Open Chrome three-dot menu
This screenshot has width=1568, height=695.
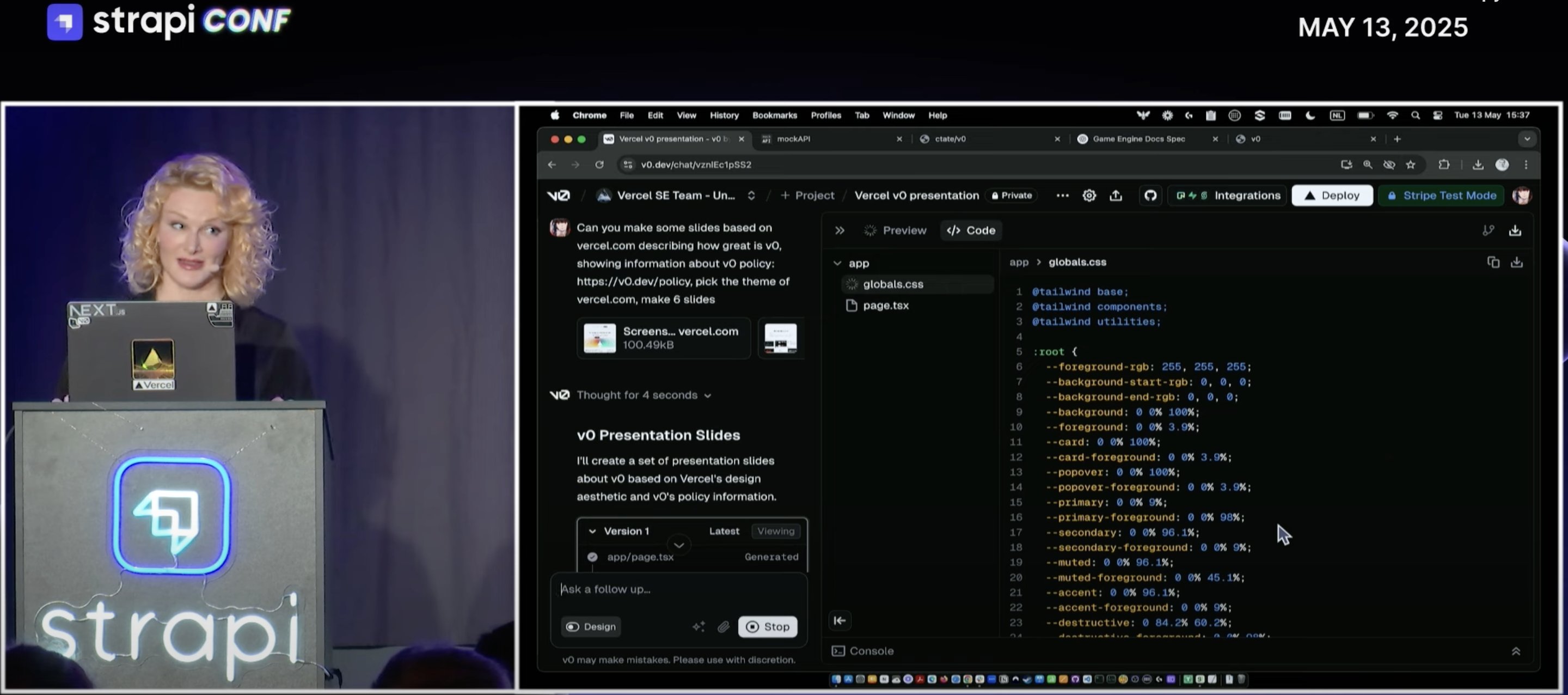point(1526,164)
